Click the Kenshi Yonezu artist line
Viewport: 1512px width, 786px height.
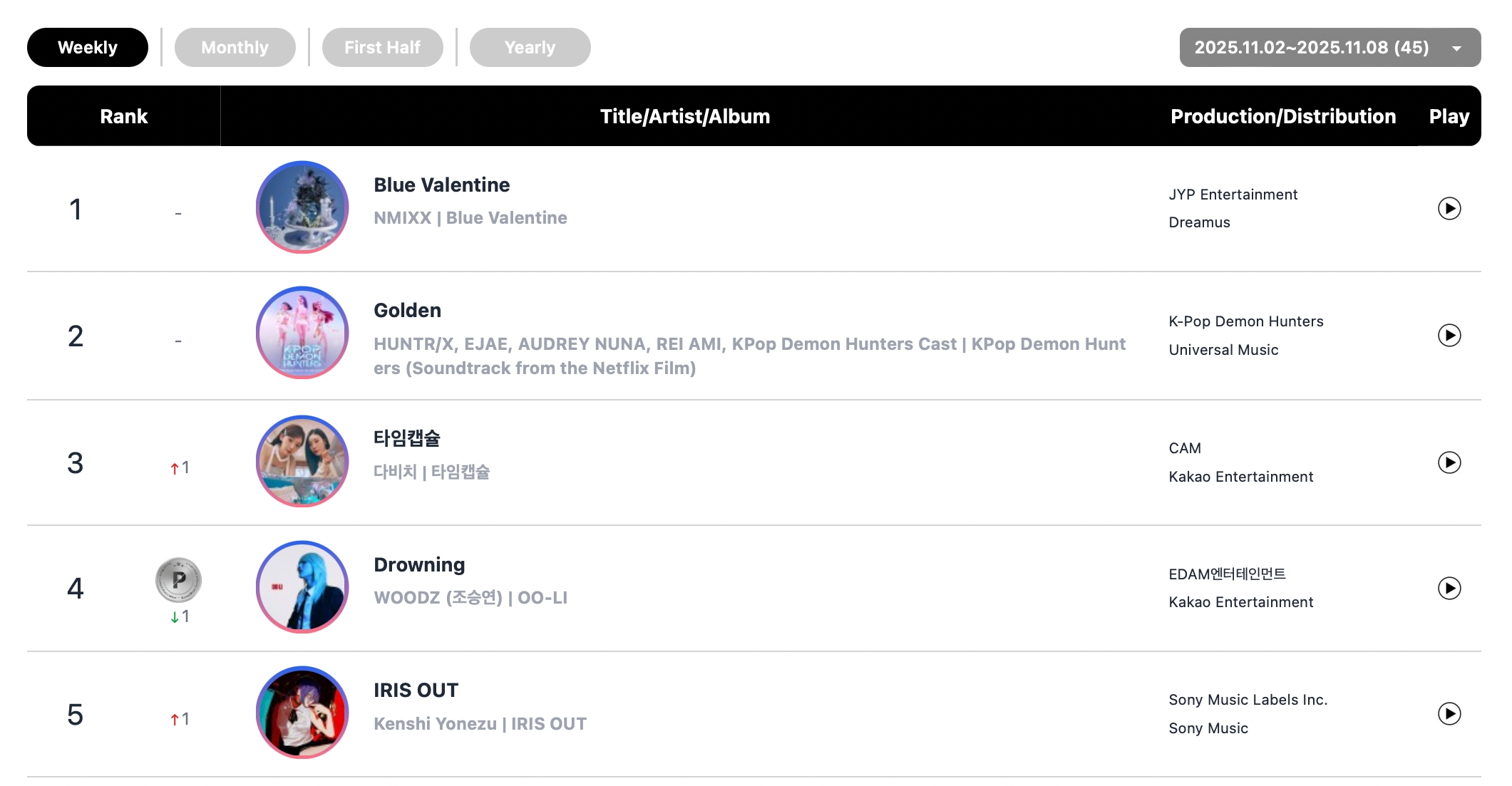(480, 724)
